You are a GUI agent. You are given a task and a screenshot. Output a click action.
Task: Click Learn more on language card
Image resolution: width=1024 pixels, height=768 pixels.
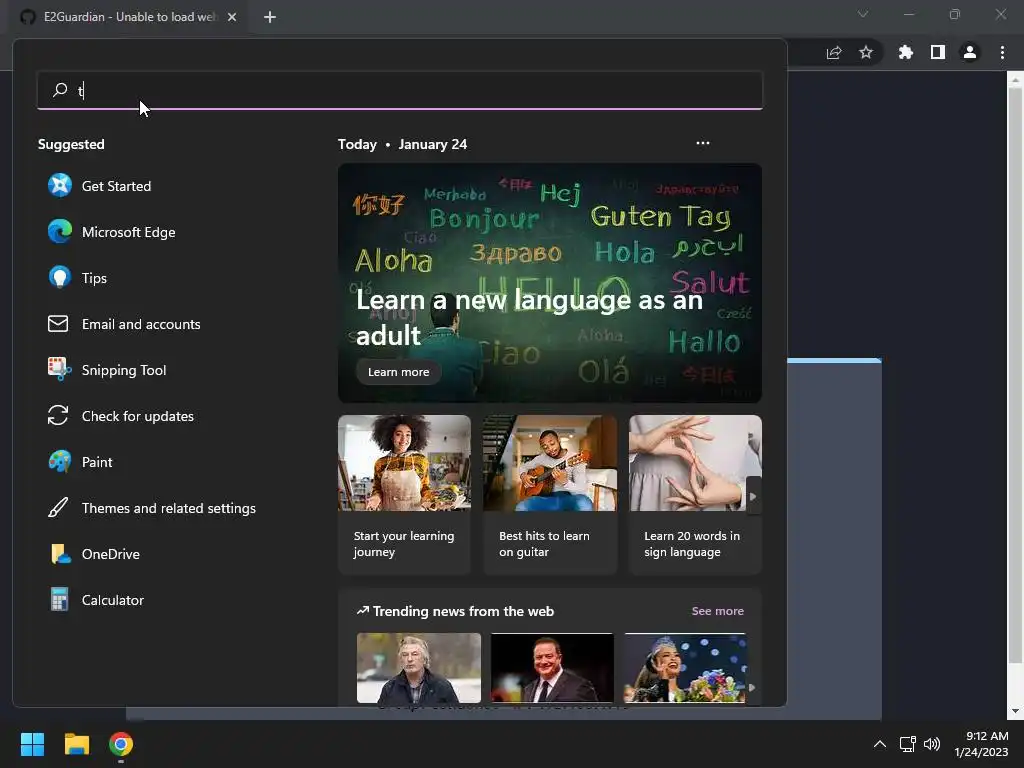pyautogui.click(x=398, y=372)
